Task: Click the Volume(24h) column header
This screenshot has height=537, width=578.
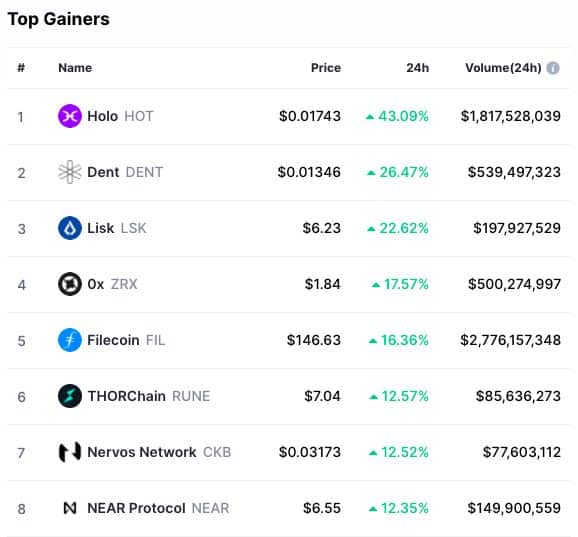Action: point(503,68)
